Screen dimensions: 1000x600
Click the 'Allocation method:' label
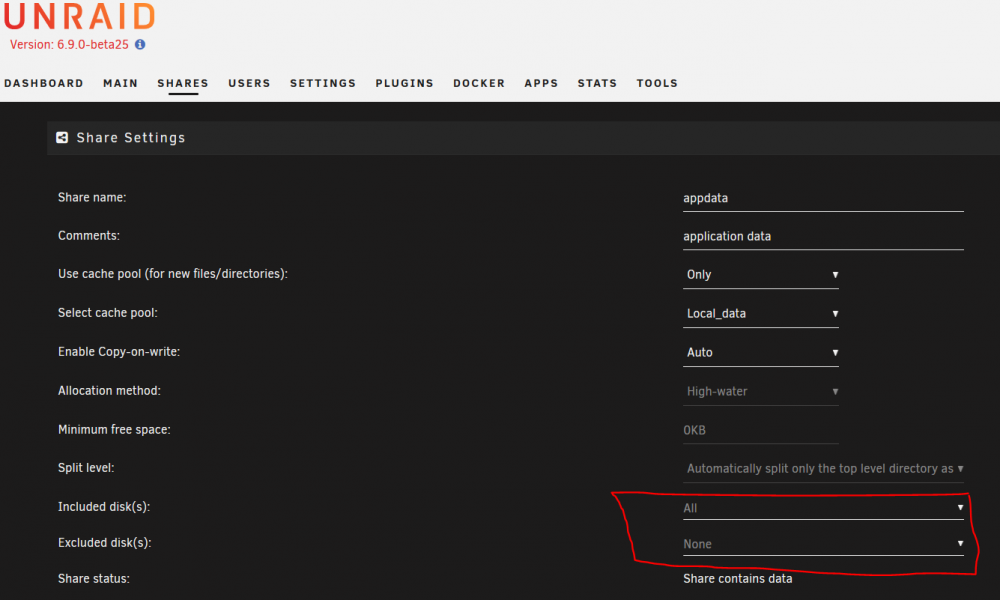click(x=109, y=391)
